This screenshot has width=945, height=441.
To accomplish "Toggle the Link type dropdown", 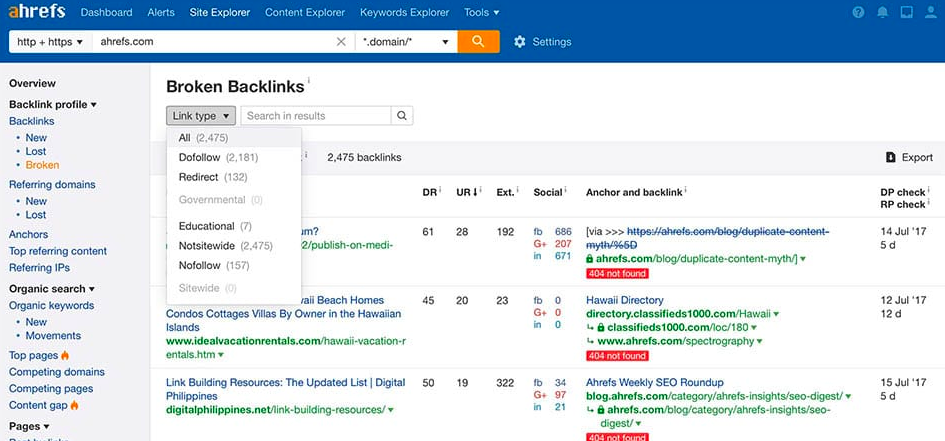I will 201,116.
